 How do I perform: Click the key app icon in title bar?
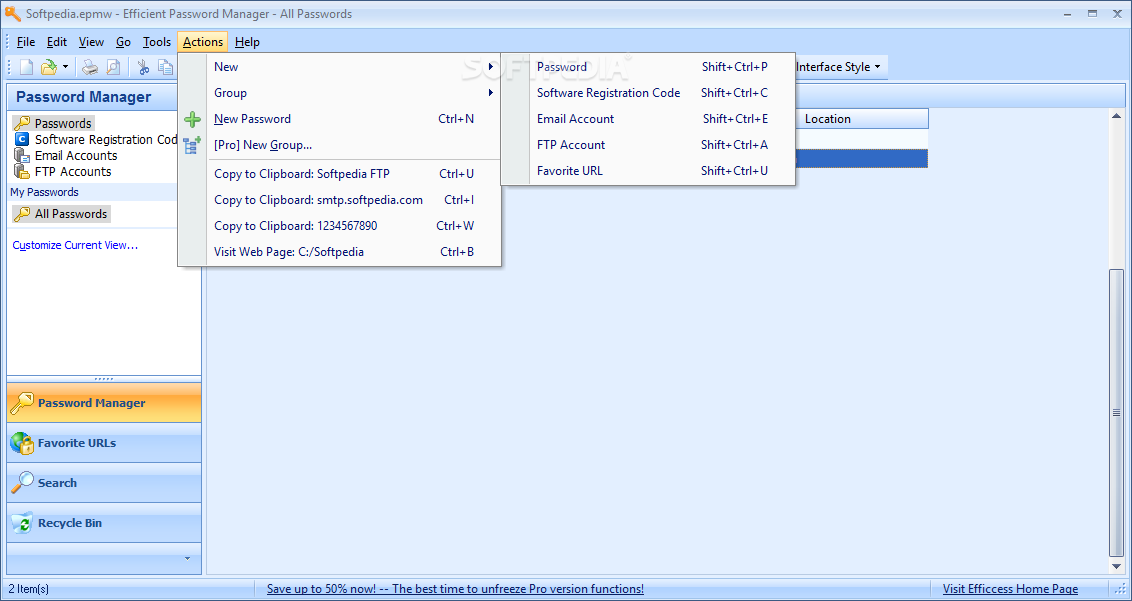[12, 14]
